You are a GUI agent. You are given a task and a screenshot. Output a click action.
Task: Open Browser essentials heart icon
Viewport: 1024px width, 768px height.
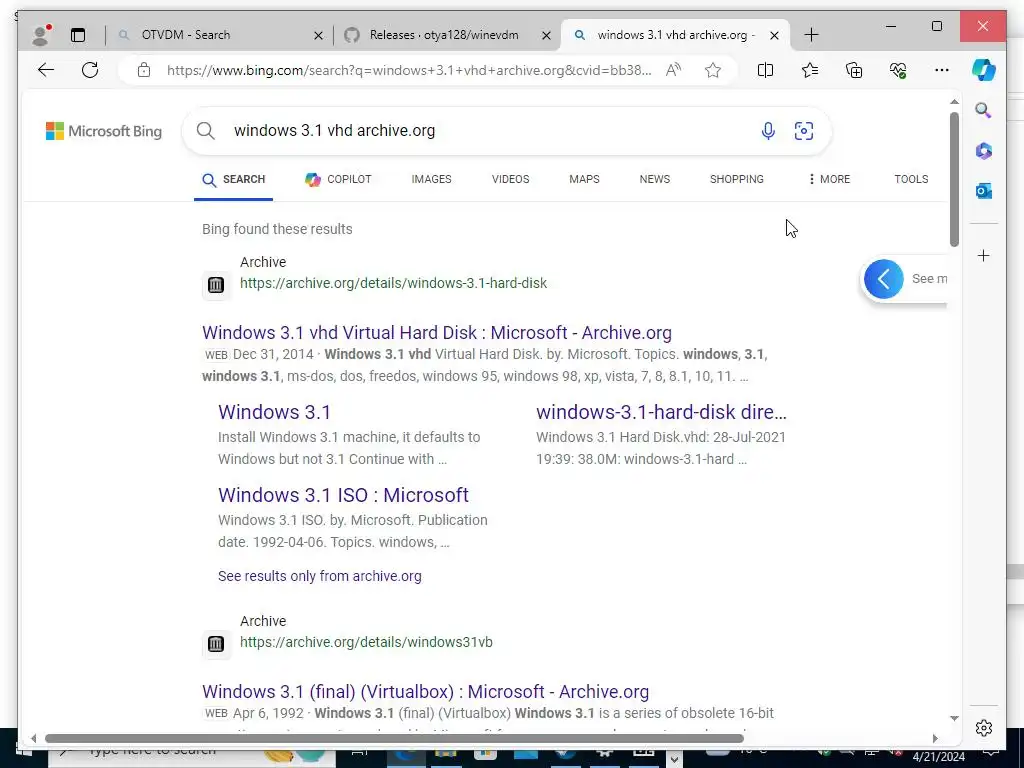(898, 70)
